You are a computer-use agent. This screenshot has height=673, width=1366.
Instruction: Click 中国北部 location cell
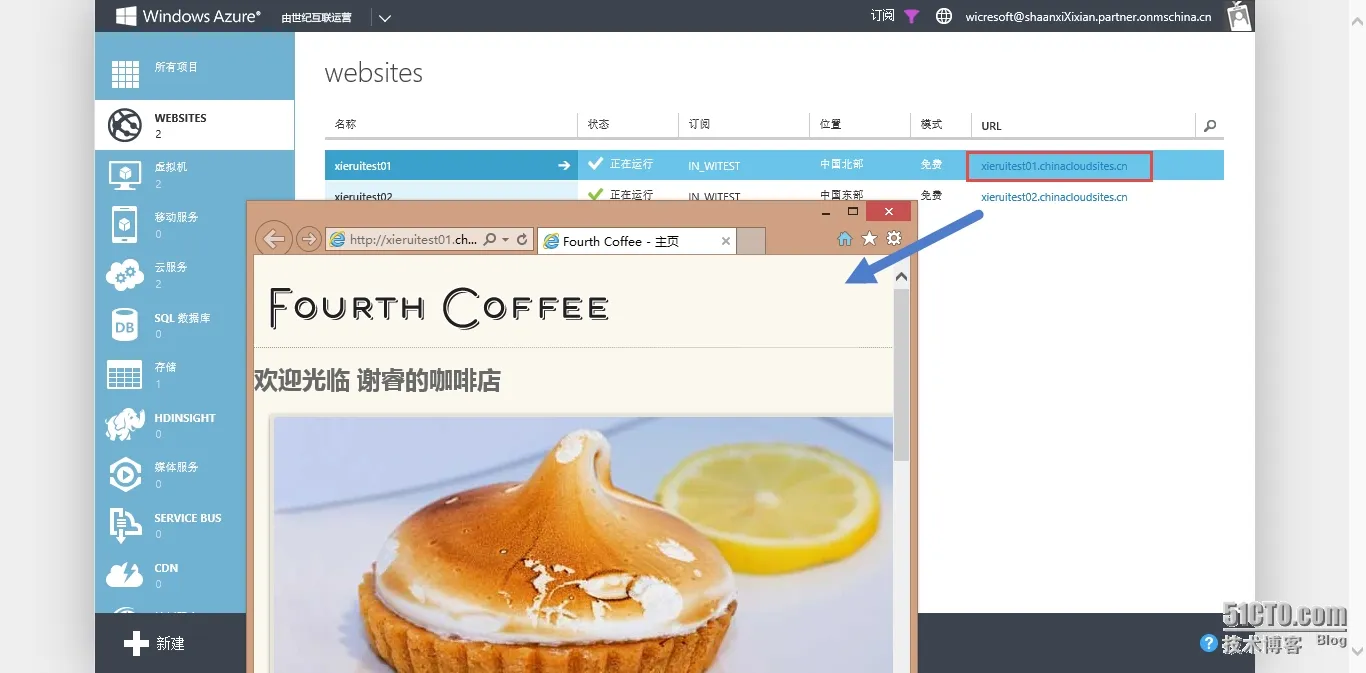tap(841, 165)
